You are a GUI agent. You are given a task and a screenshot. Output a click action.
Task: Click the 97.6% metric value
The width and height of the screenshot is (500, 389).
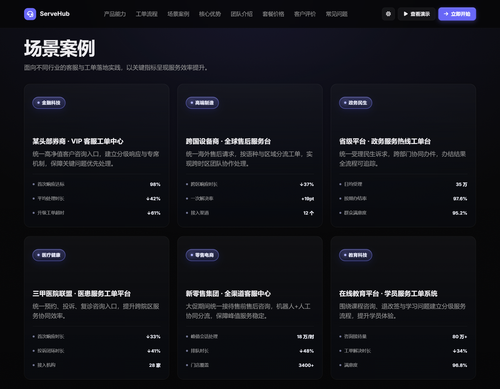point(460,199)
